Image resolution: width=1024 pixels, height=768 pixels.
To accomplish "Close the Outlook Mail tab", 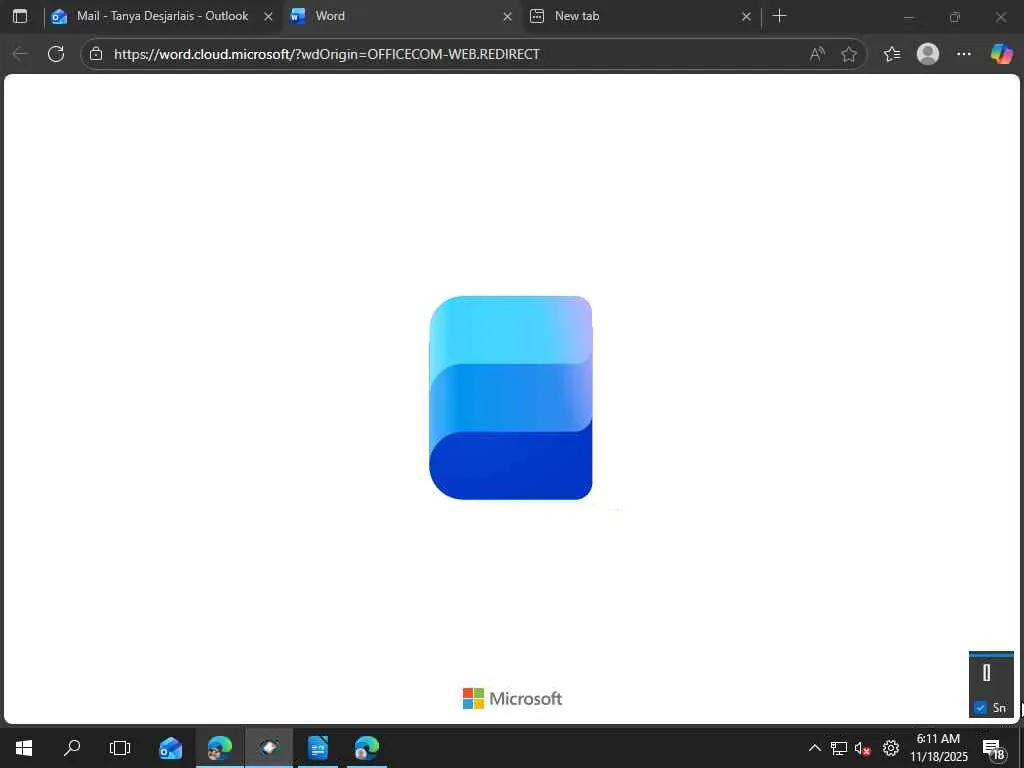I will click(x=268, y=16).
